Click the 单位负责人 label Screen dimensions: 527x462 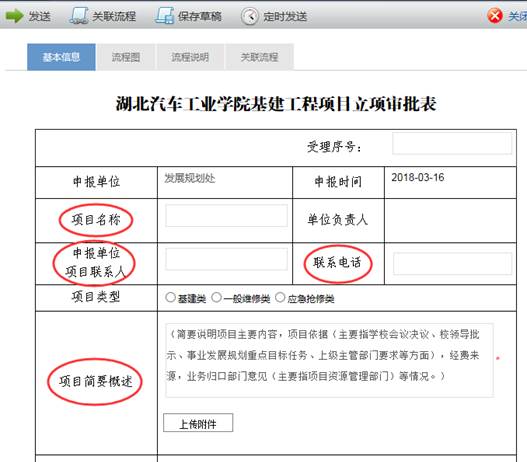pyautogui.click(x=337, y=220)
